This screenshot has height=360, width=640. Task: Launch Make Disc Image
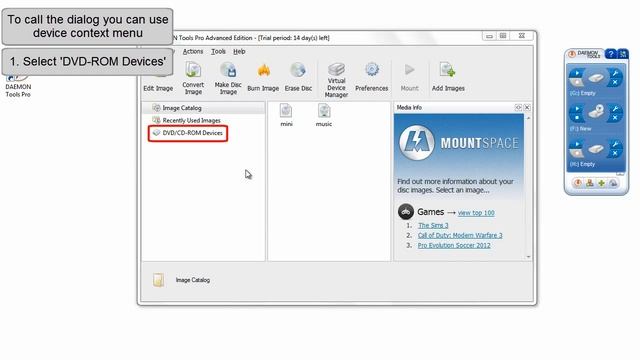pyautogui.click(x=228, y=78)
